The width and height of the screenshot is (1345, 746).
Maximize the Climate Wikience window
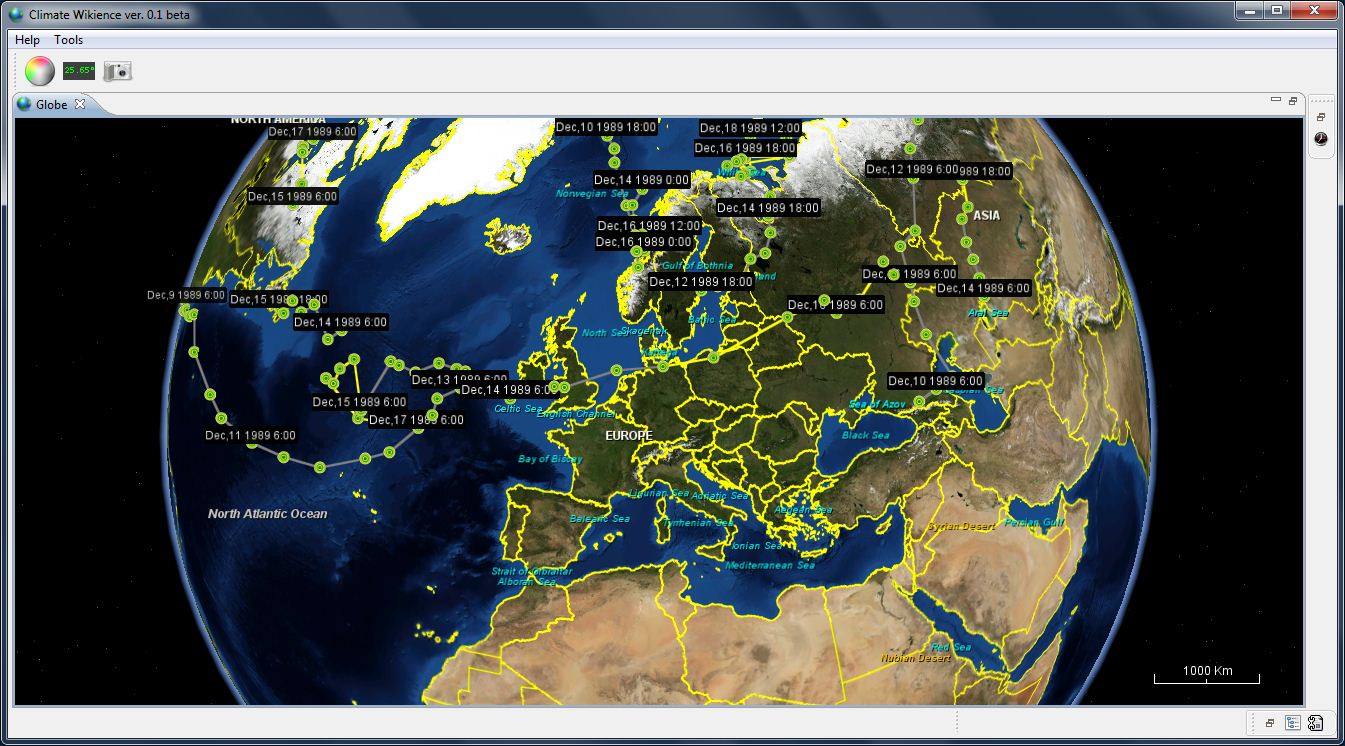coord(1276,11)
